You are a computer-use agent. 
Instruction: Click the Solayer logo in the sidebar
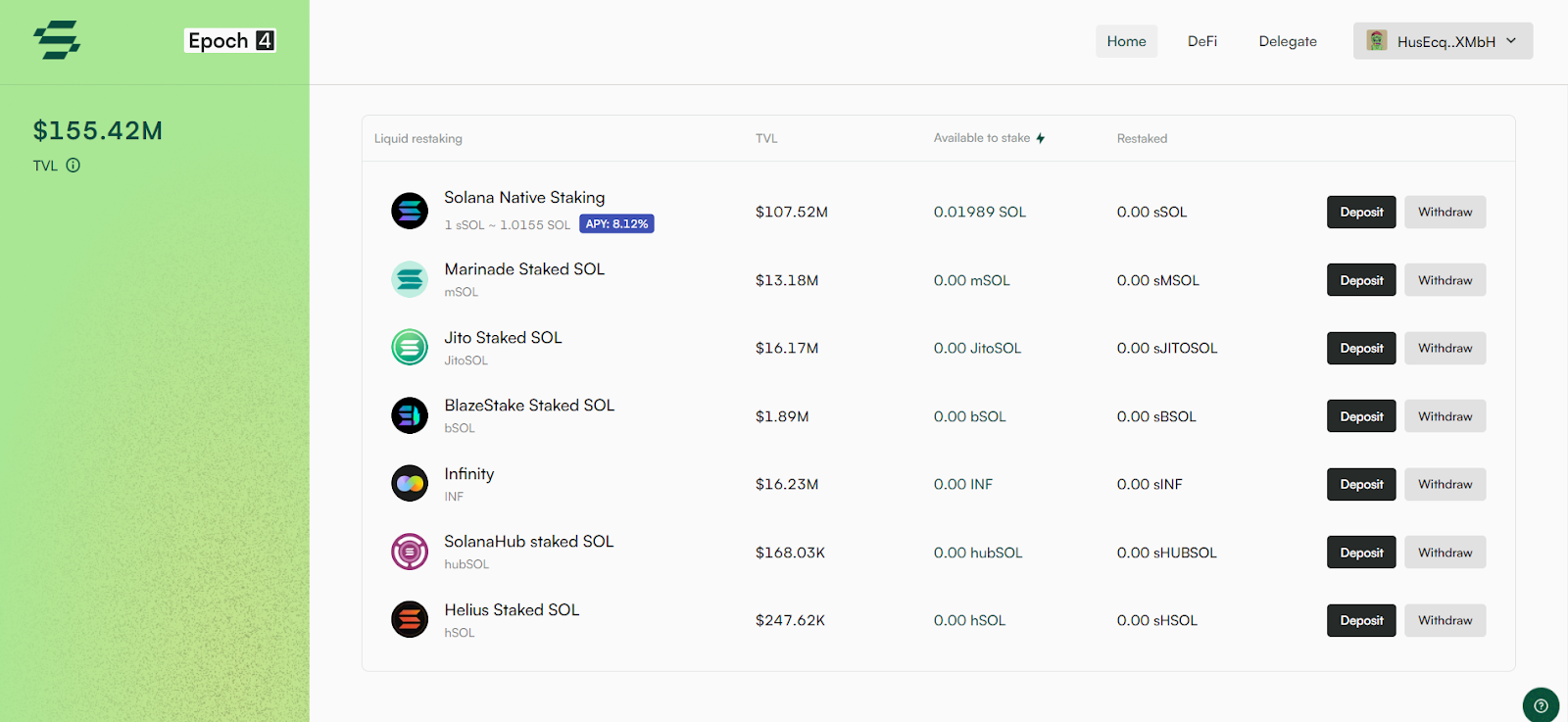[x=57, y=40]
